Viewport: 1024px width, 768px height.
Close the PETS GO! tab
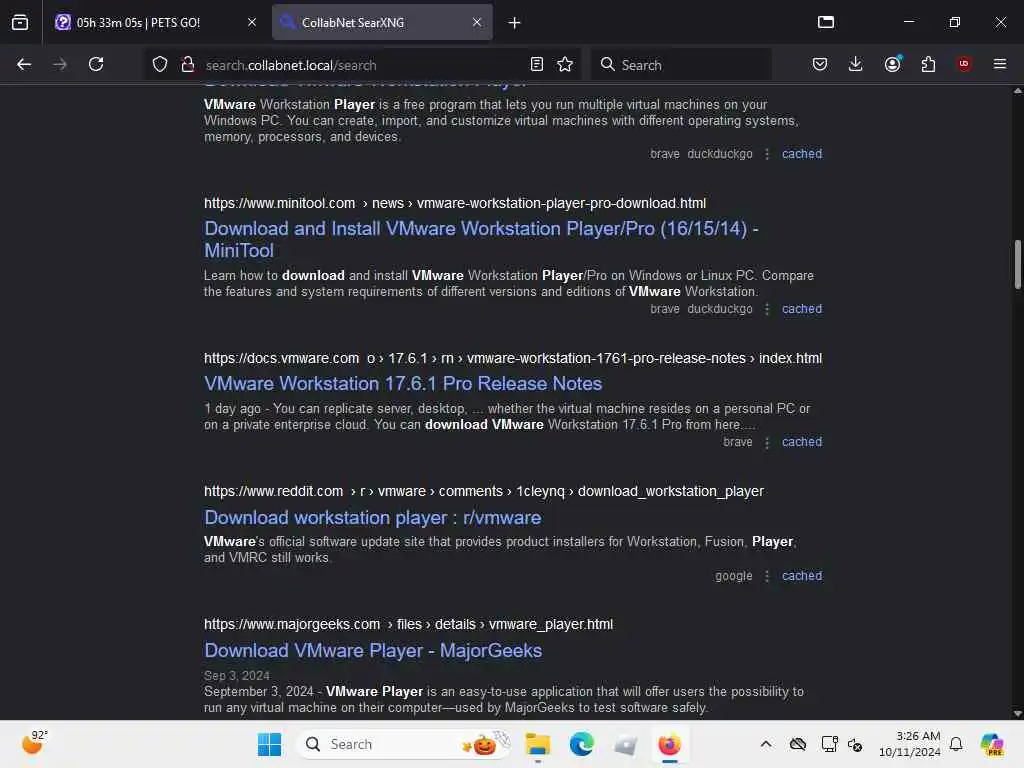(x=251, y=22)
